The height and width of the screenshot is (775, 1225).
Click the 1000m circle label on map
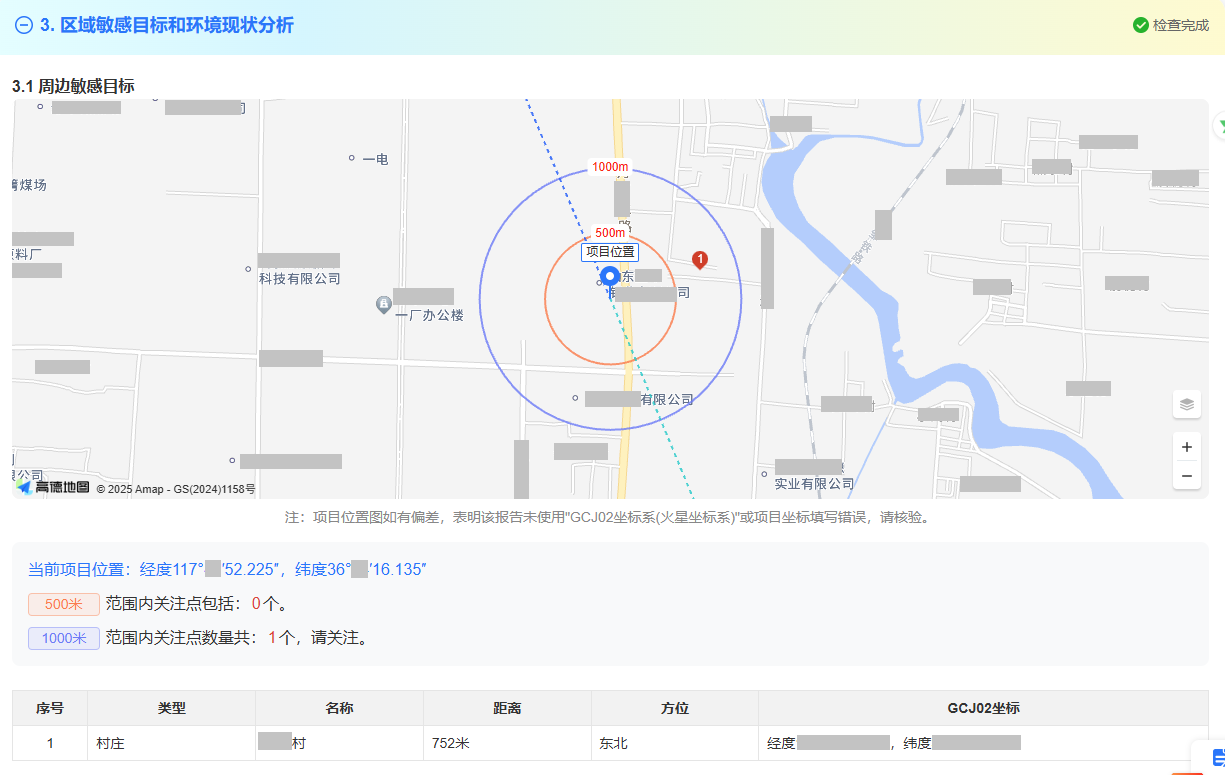point(610,167)
